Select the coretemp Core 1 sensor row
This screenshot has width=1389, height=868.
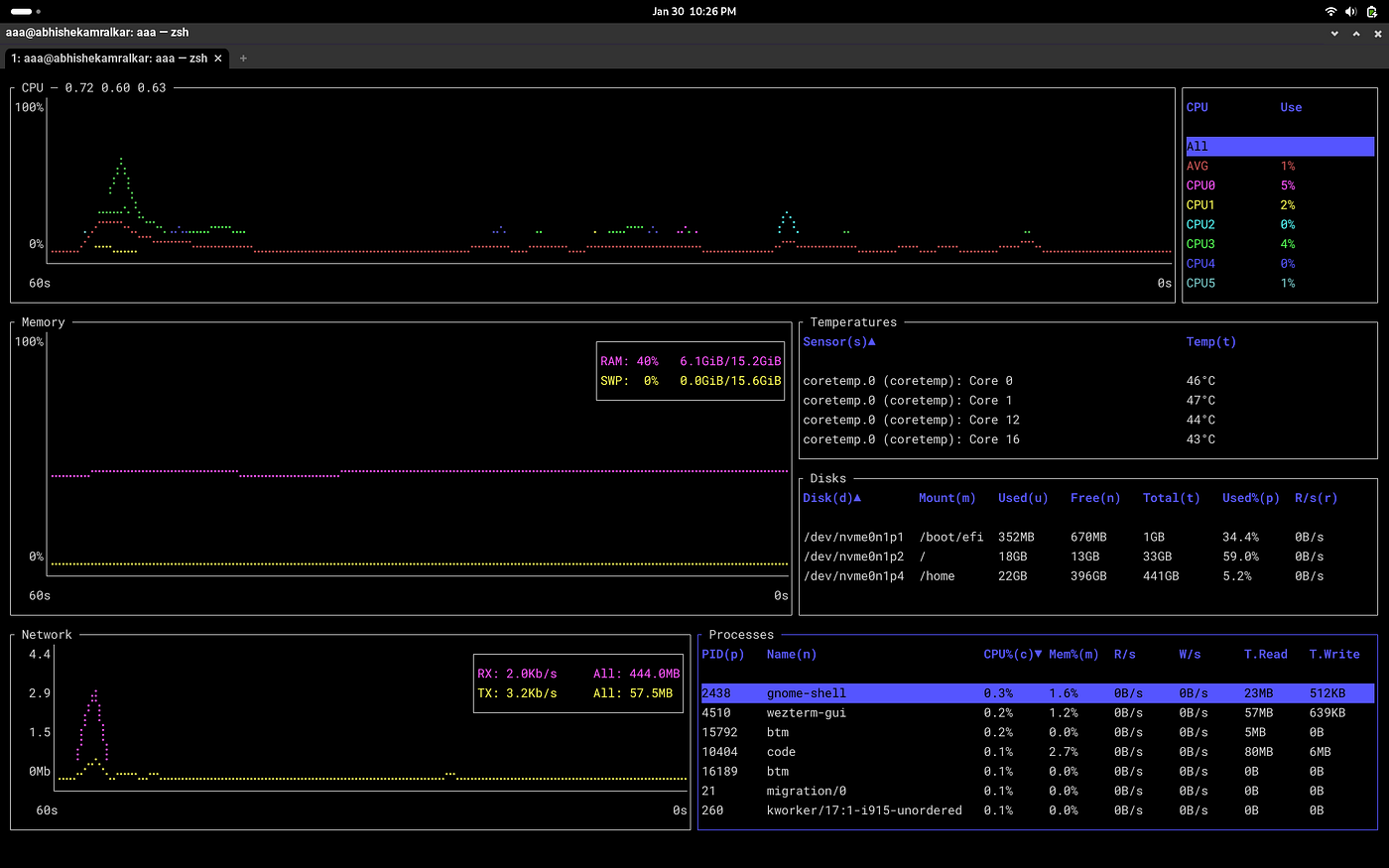click(1088, 400)
